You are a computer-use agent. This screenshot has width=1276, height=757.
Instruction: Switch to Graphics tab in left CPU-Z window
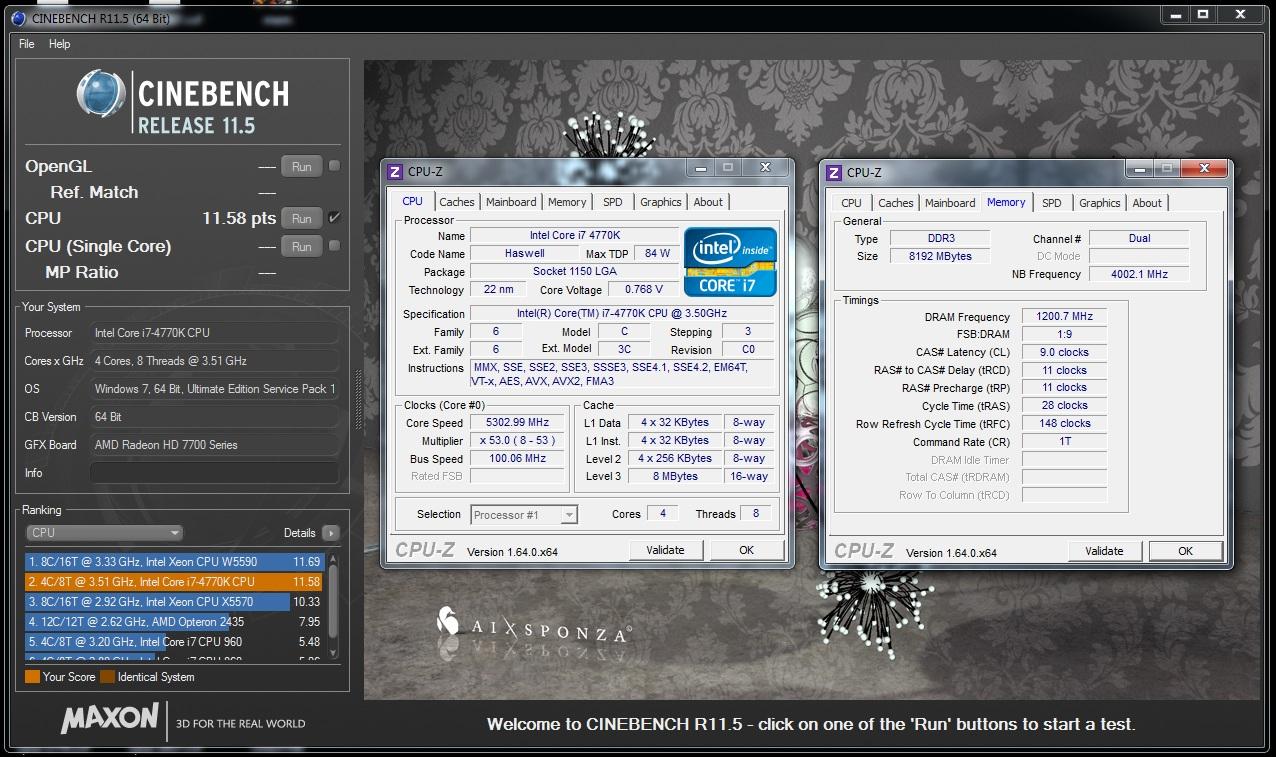[x=661, y=202]
